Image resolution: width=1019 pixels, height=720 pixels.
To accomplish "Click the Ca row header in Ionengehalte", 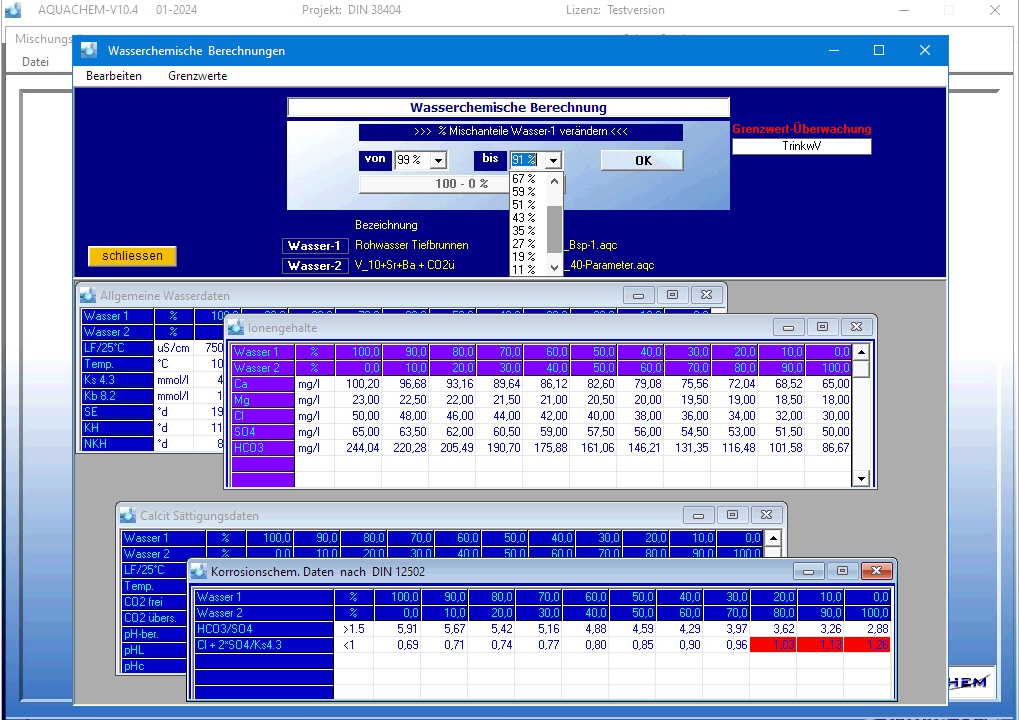I will click(x=263, y=384).
